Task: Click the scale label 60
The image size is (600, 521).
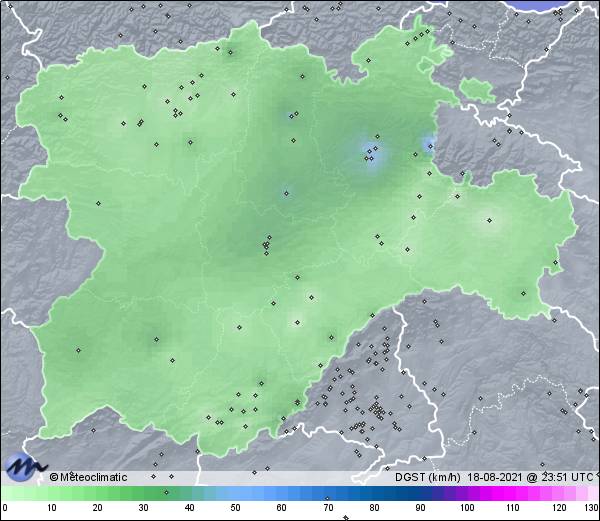Action: [281, 508]
